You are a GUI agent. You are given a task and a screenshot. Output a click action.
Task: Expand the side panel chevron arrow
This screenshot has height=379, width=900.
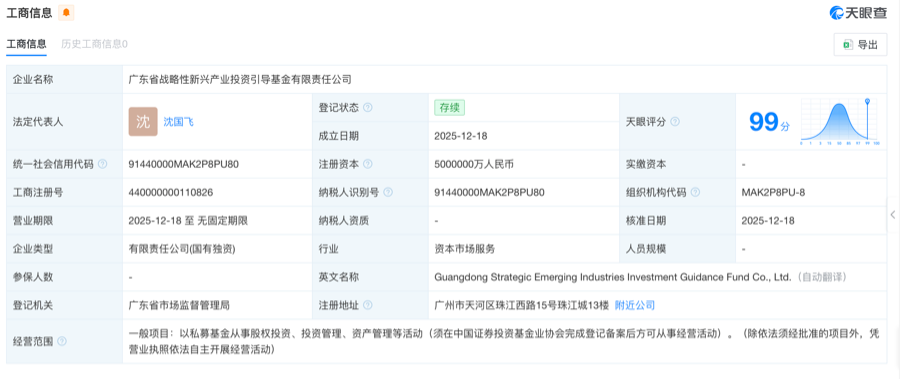[x=893, y=215]
